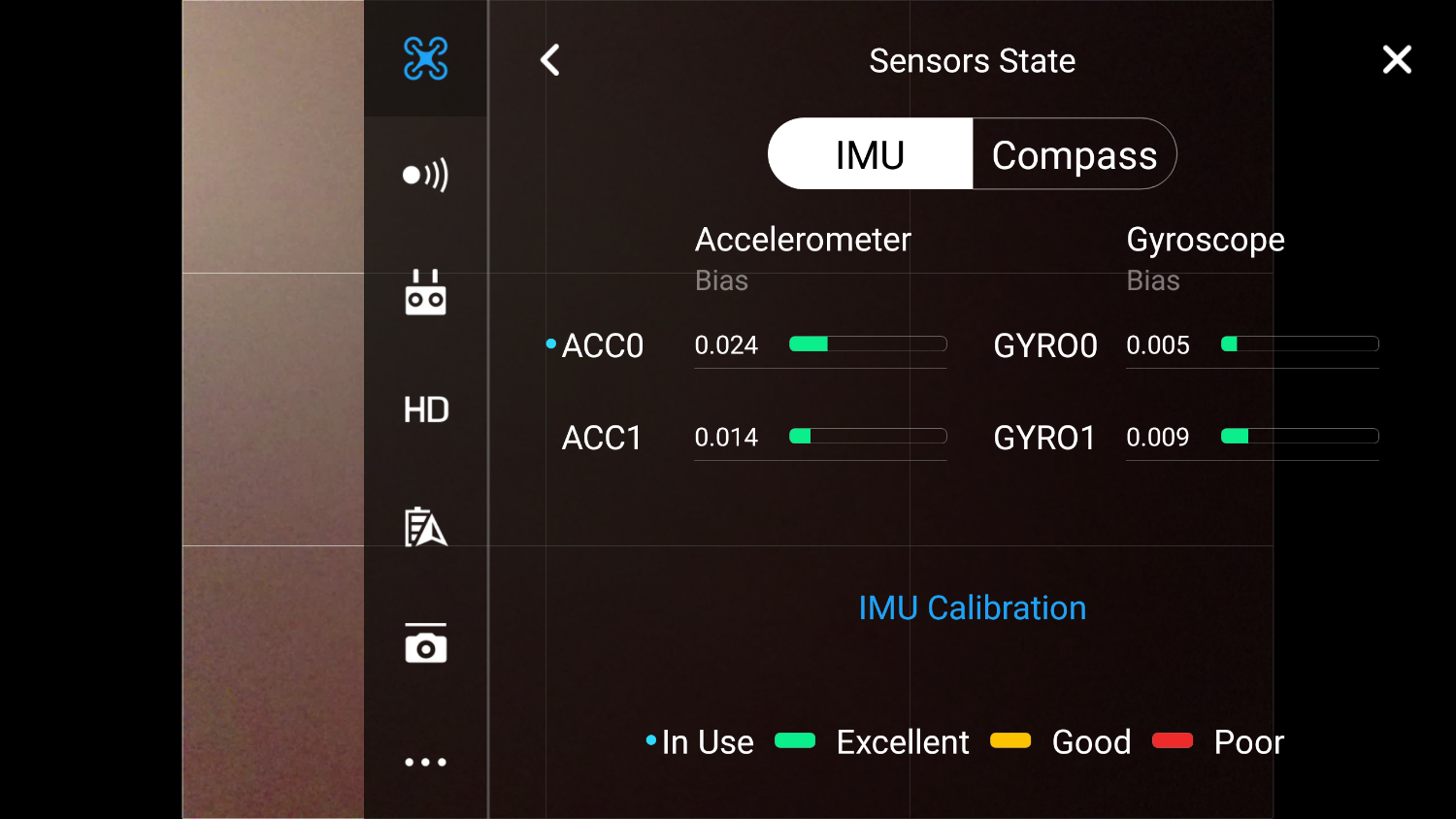Open the general settings ellipsis icon

click(x=425, y=762)
